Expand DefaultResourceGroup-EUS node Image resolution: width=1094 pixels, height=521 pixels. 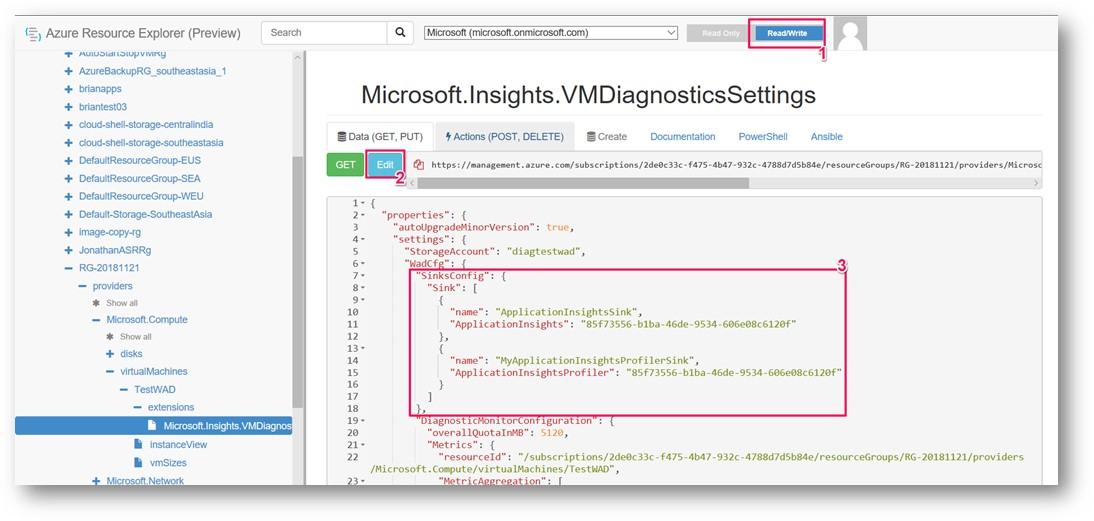coord(68,160)
